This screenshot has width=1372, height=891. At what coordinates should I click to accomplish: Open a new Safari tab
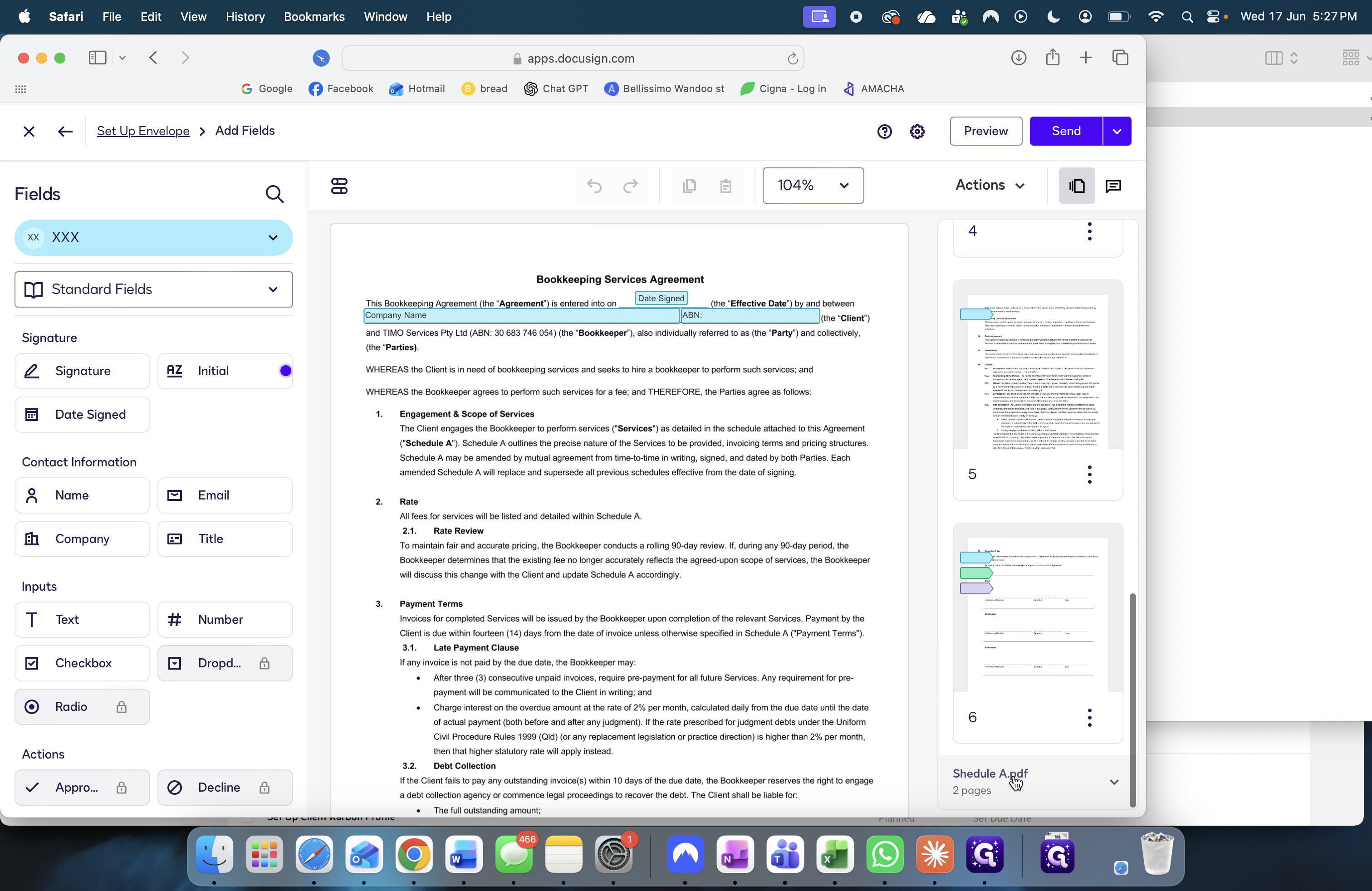tap(1086, 58)
